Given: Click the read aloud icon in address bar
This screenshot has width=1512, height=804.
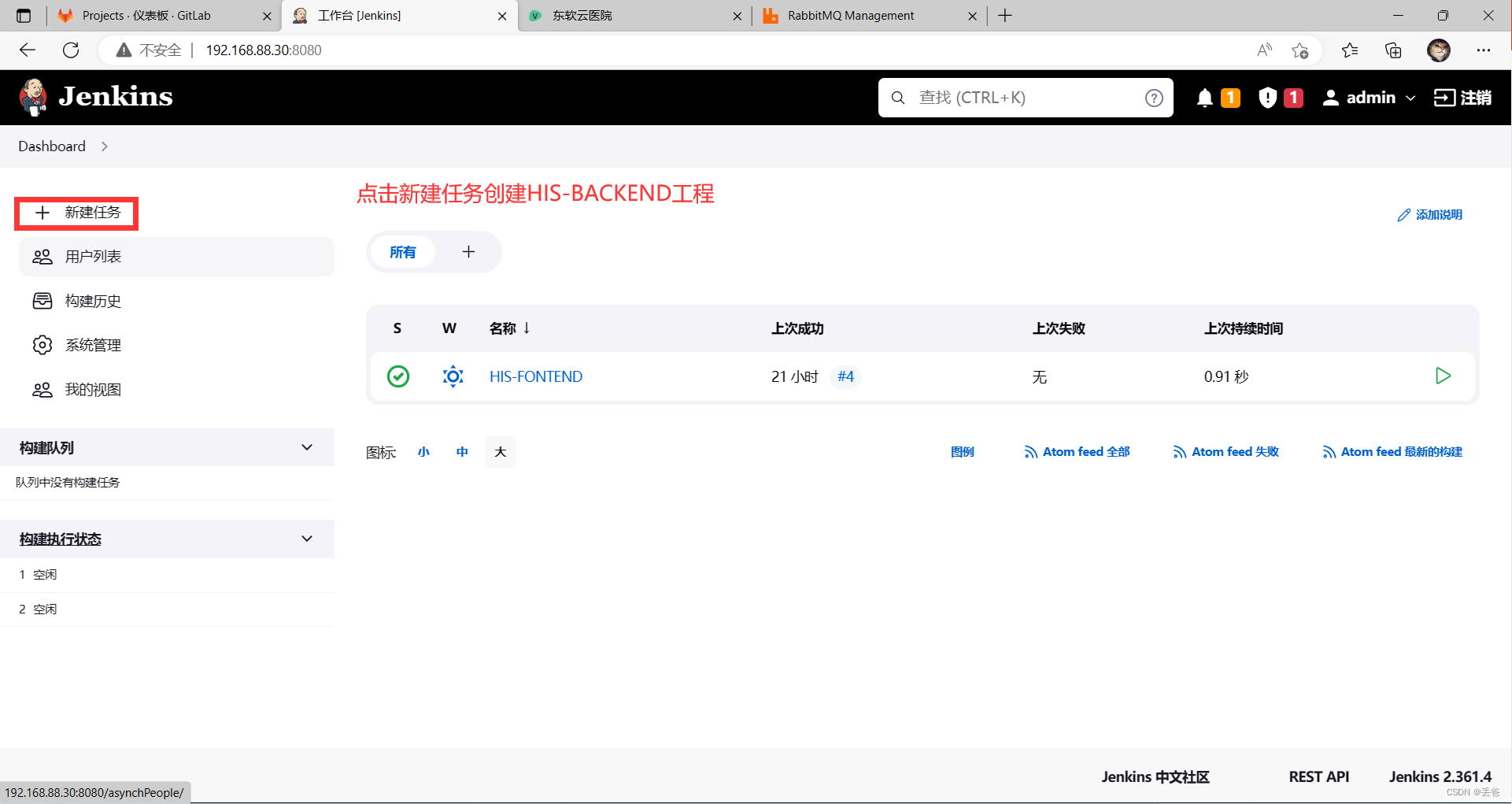Looking at the screenshot, I should point(1264,50).
